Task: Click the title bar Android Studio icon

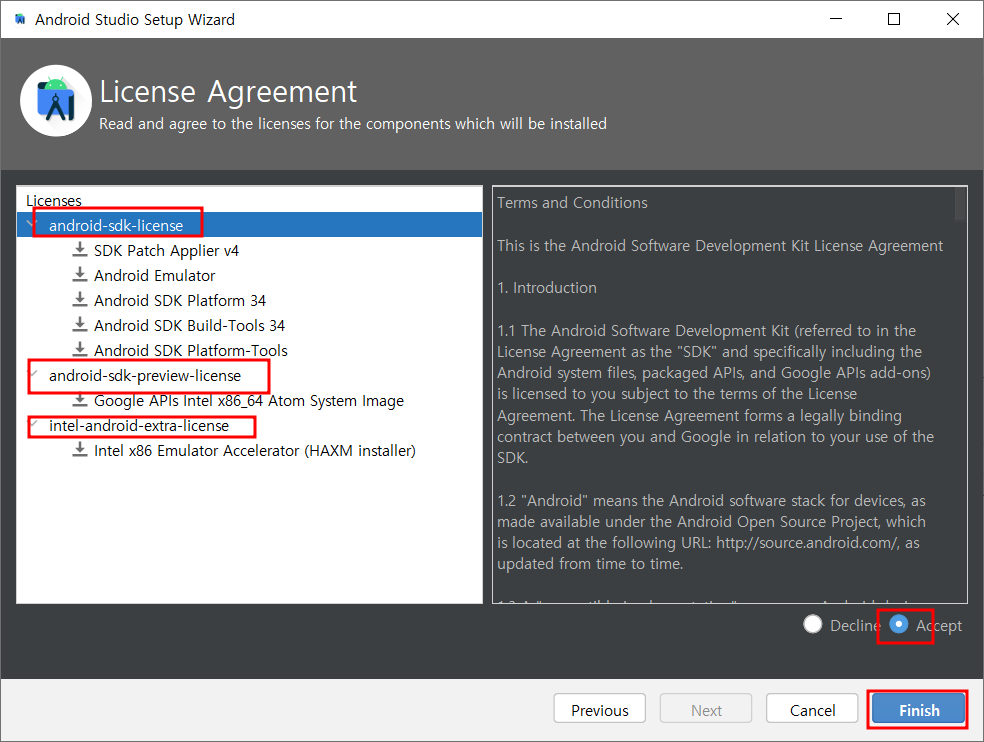Action: pos(20,19)
